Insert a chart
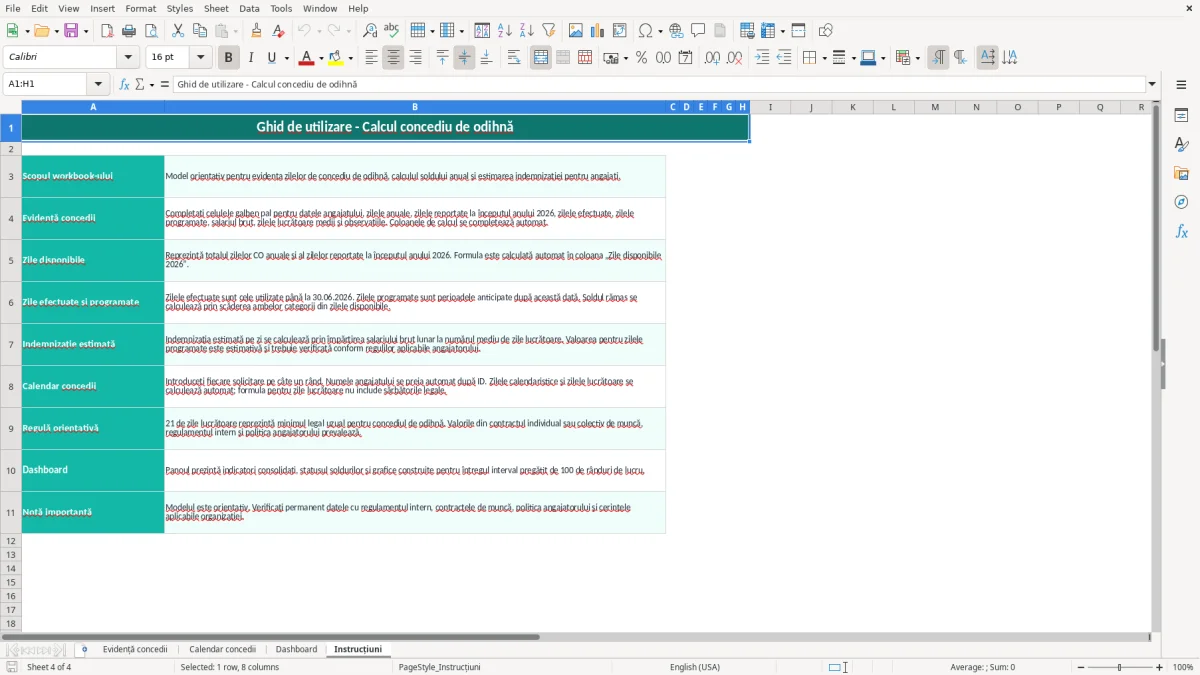1200x675 pixels. click(598, 31)
